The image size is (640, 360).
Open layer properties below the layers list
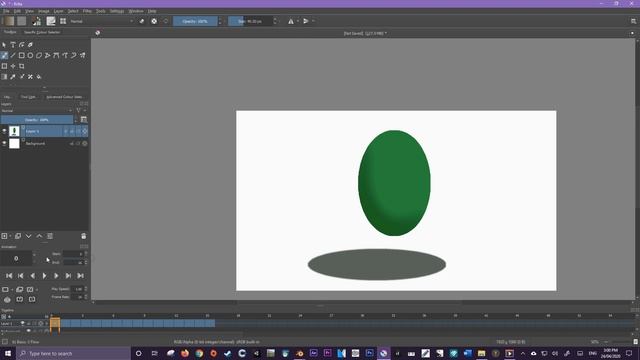point(50,236)
